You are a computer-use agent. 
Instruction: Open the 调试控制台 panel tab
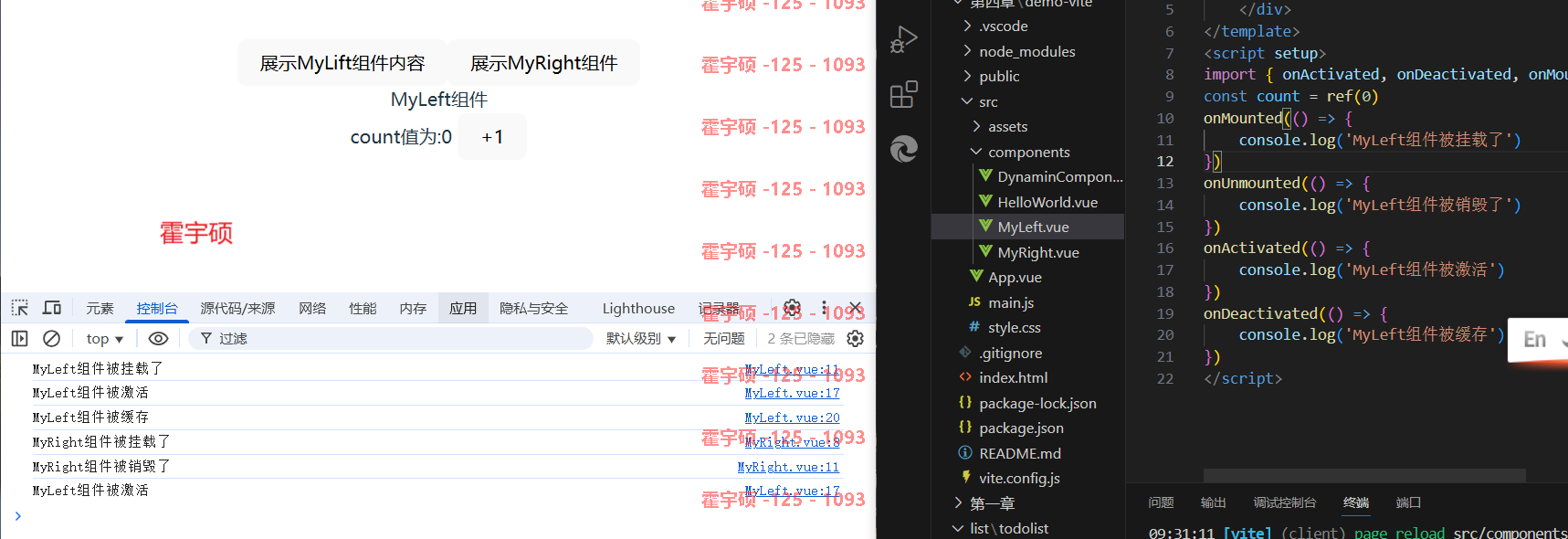[1285, 502]
